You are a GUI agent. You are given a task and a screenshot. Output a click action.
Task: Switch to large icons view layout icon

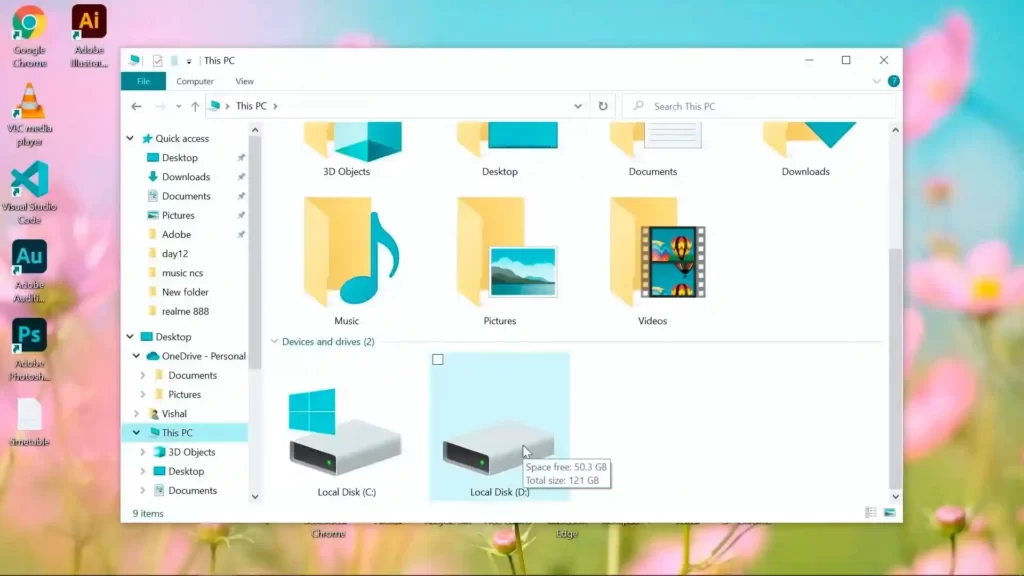pyautogui.click(x=889, y=513)
